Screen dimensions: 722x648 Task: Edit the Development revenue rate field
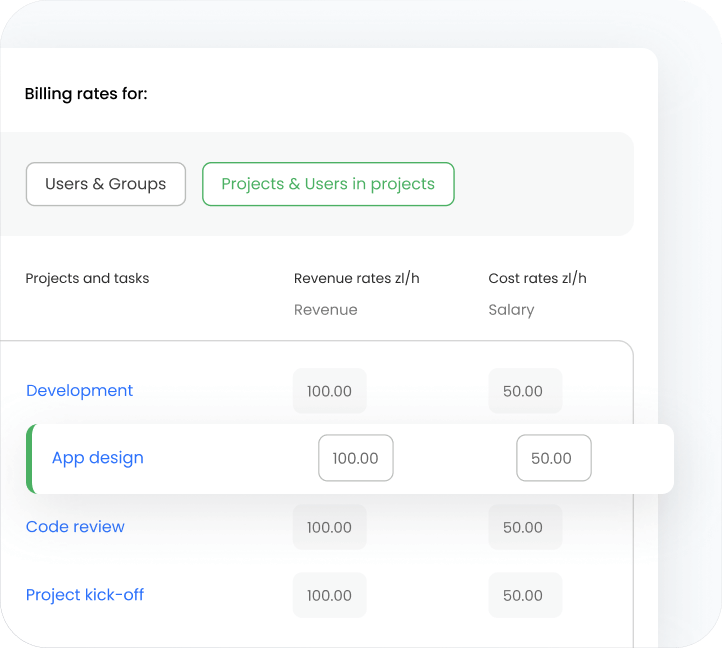329,391
